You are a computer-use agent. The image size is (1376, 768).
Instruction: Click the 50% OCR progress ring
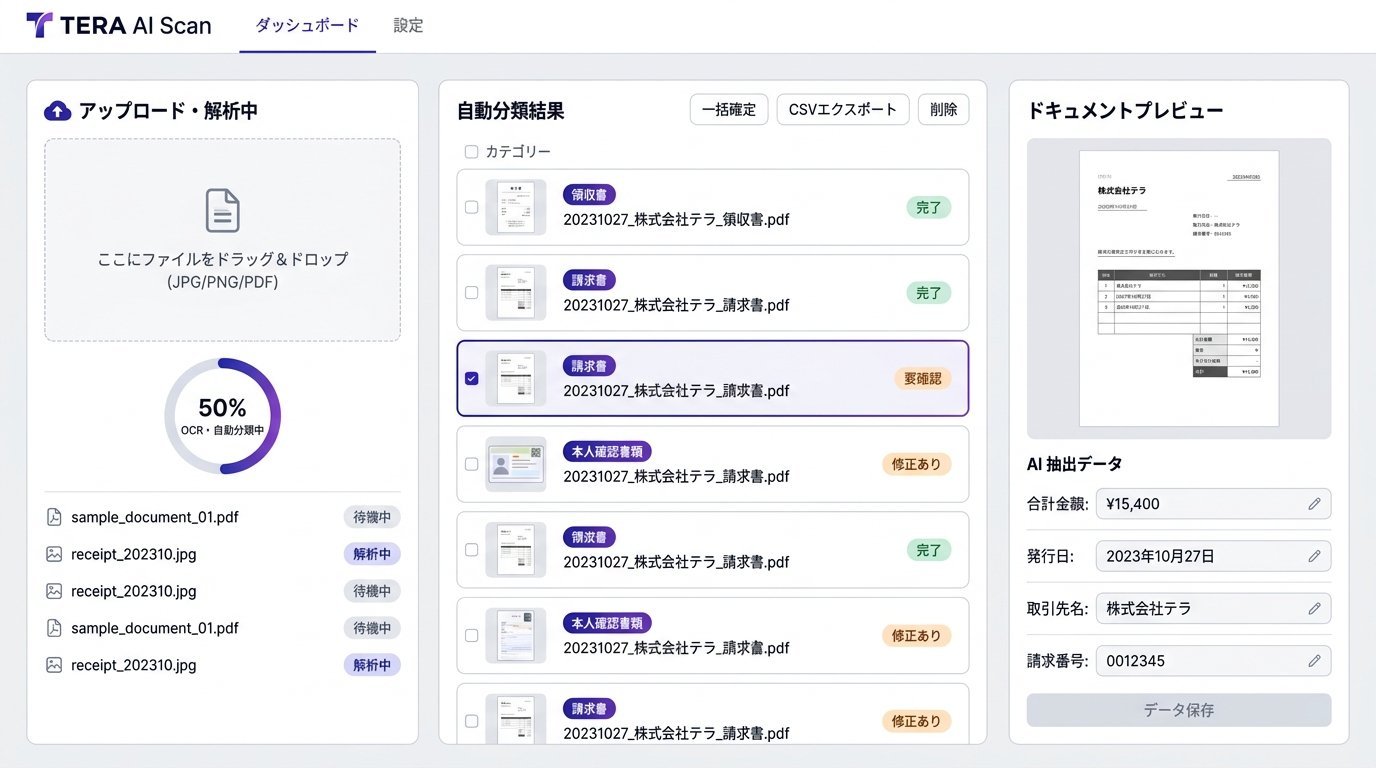tap(222, 413)
